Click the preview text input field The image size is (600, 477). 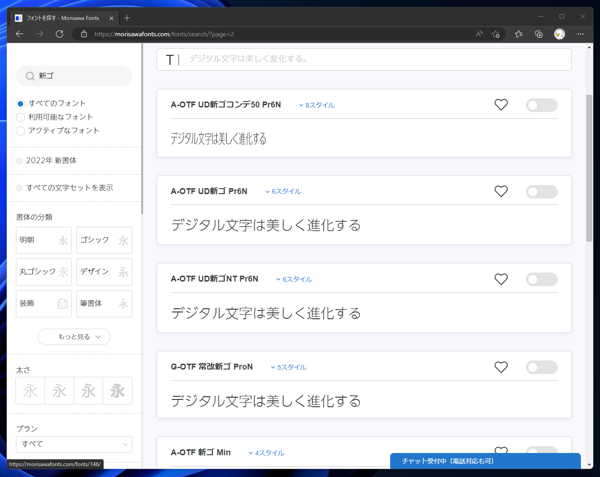[364, 59]
